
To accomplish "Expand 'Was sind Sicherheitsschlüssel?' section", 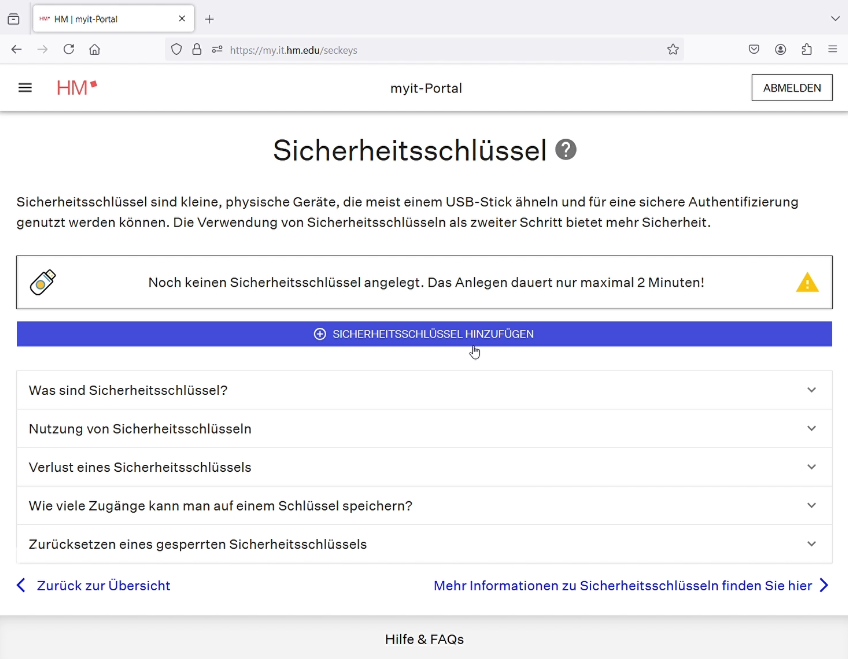I will coord(424,390).
